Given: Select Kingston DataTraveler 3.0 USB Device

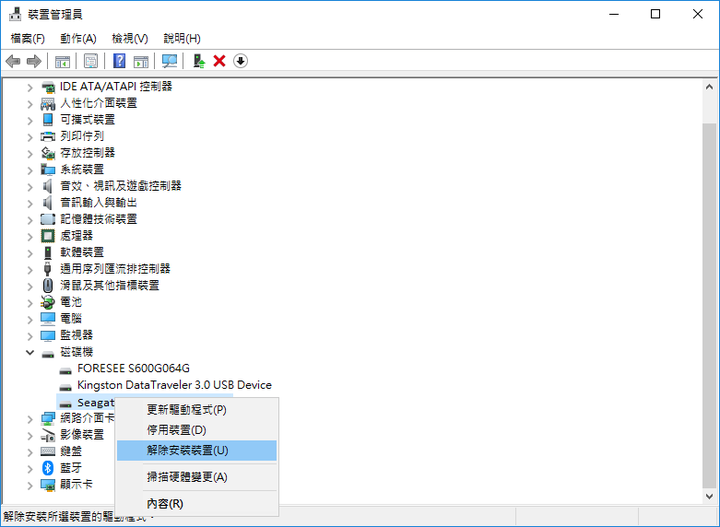Looking at the screenshot, I should pos(174,385).
